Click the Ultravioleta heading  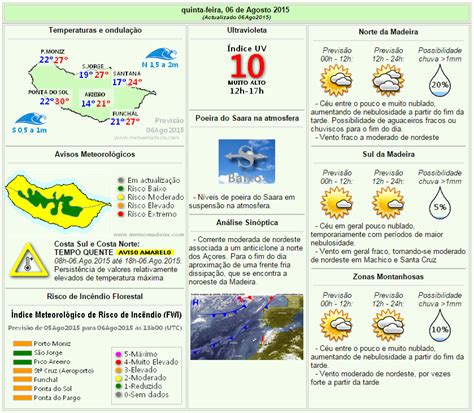pos(247,30)
